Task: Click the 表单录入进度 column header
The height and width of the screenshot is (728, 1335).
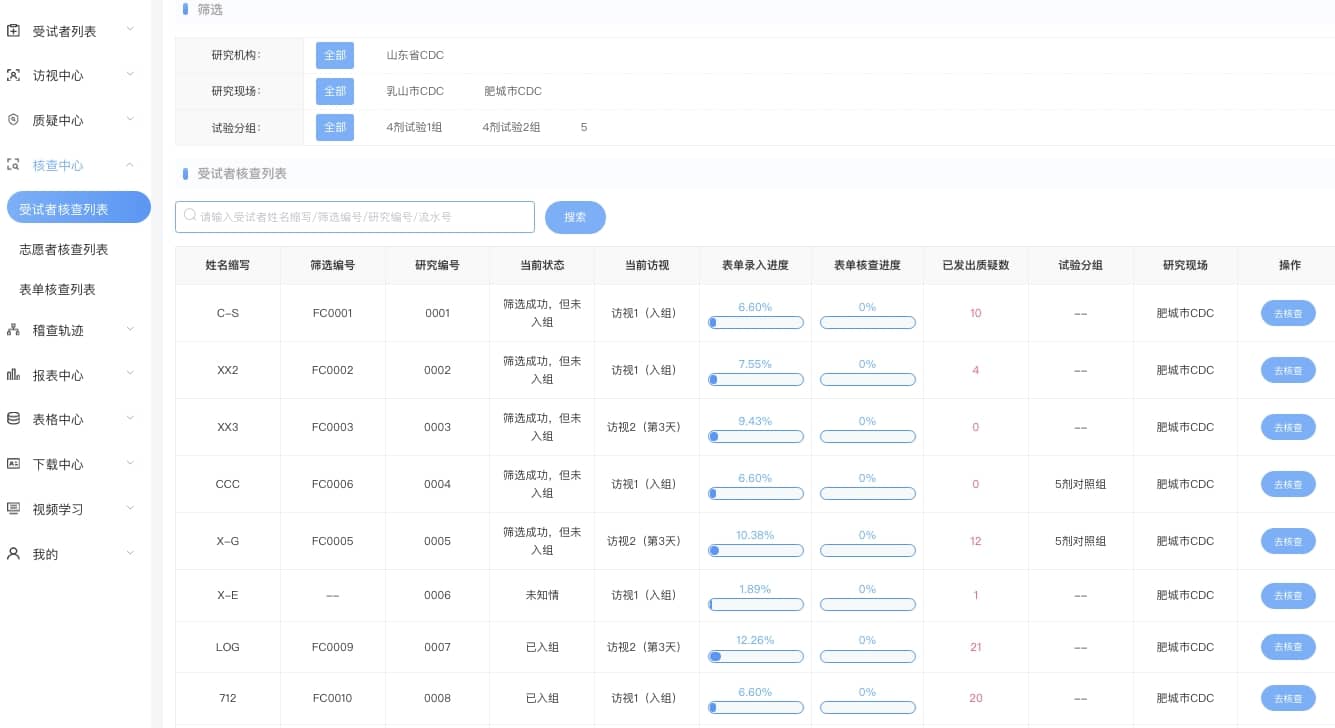Action: coord(755,265)
